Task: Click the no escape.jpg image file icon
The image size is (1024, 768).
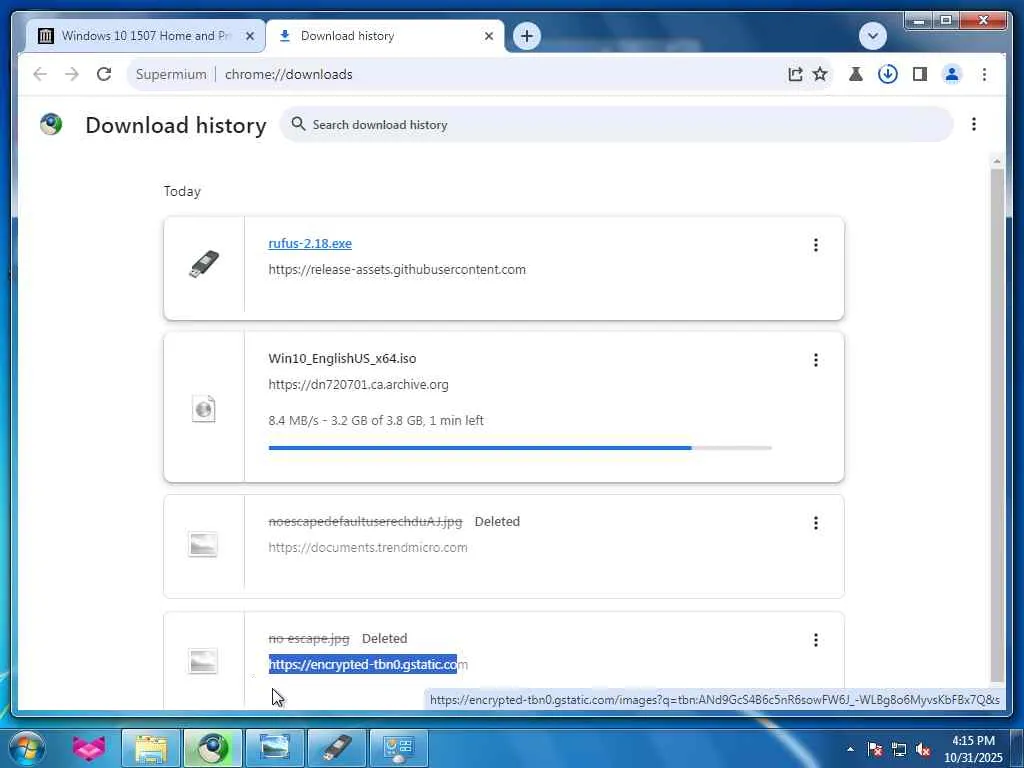Action: tap(203, 661)
